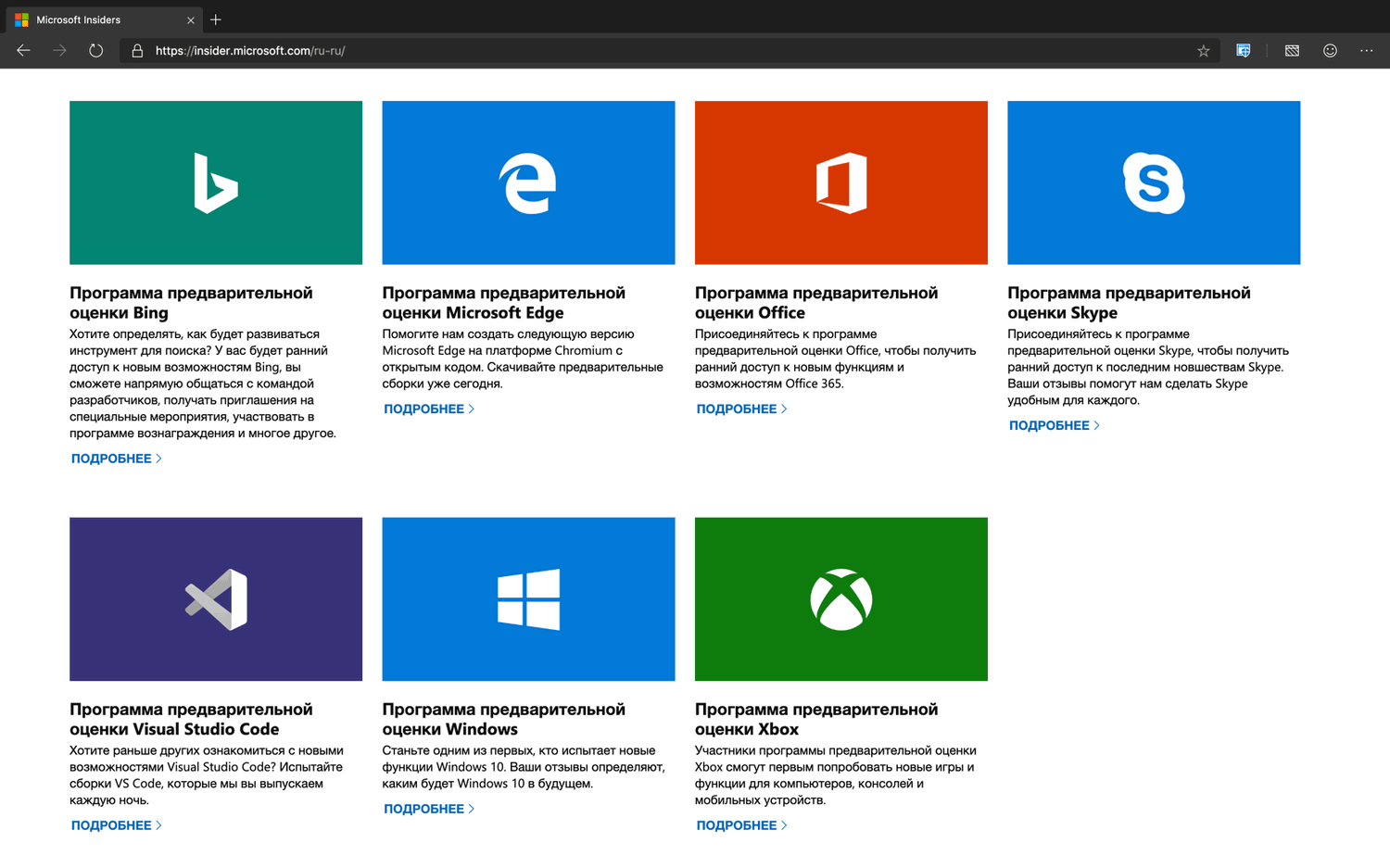Image resolution: width=1390 pixels, height=868 pixels.
Task: Add page to favorites with star icon
Action: (x=1203, y=51)
